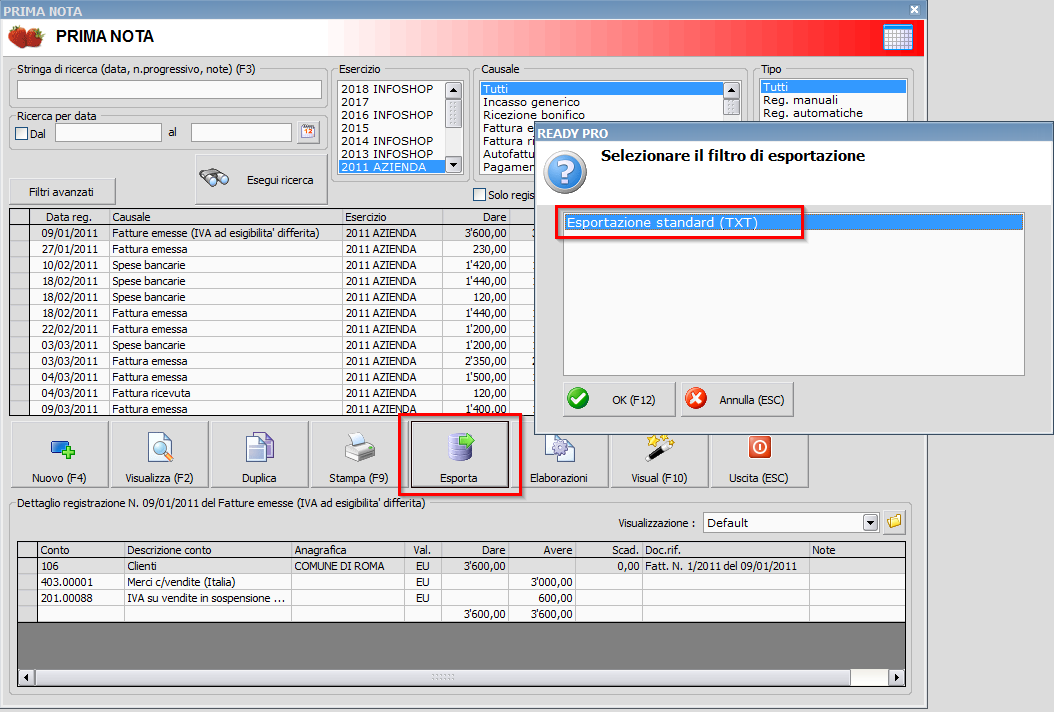Select the 22/02/2011 Fattura emessa row
Viewport: 1054px width, 712px height.
[x=272, y=329]
